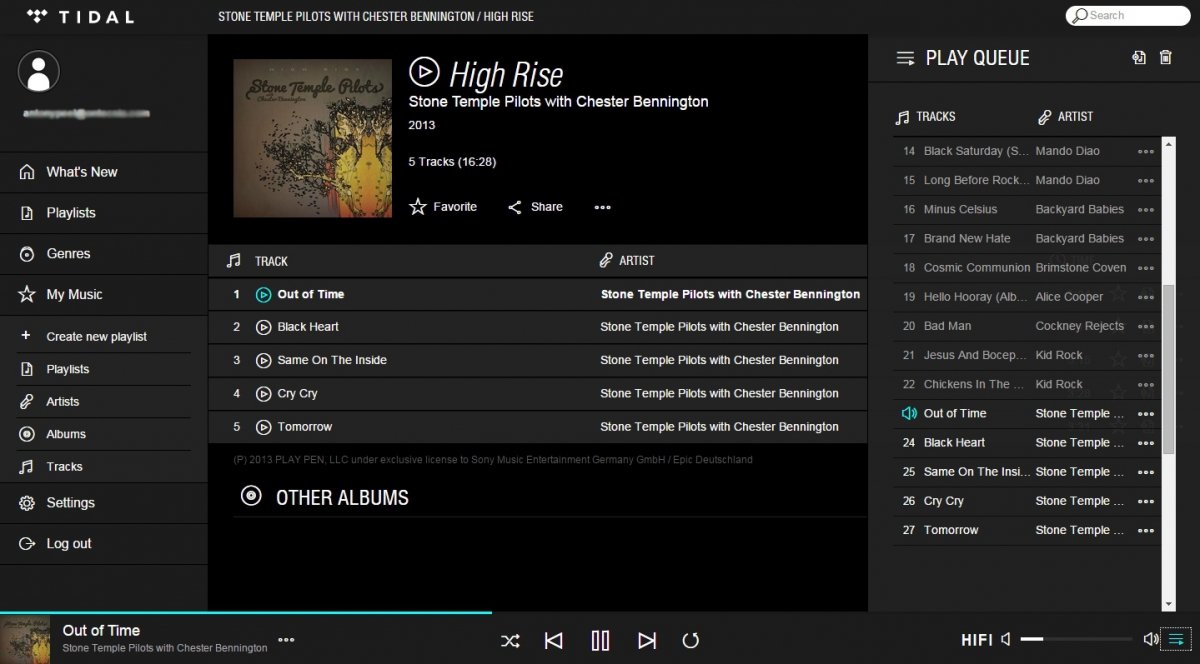Toggle play queue panel button
Image resolution: width=1200 pixels, height=664 pixels.
point(1177,639)
